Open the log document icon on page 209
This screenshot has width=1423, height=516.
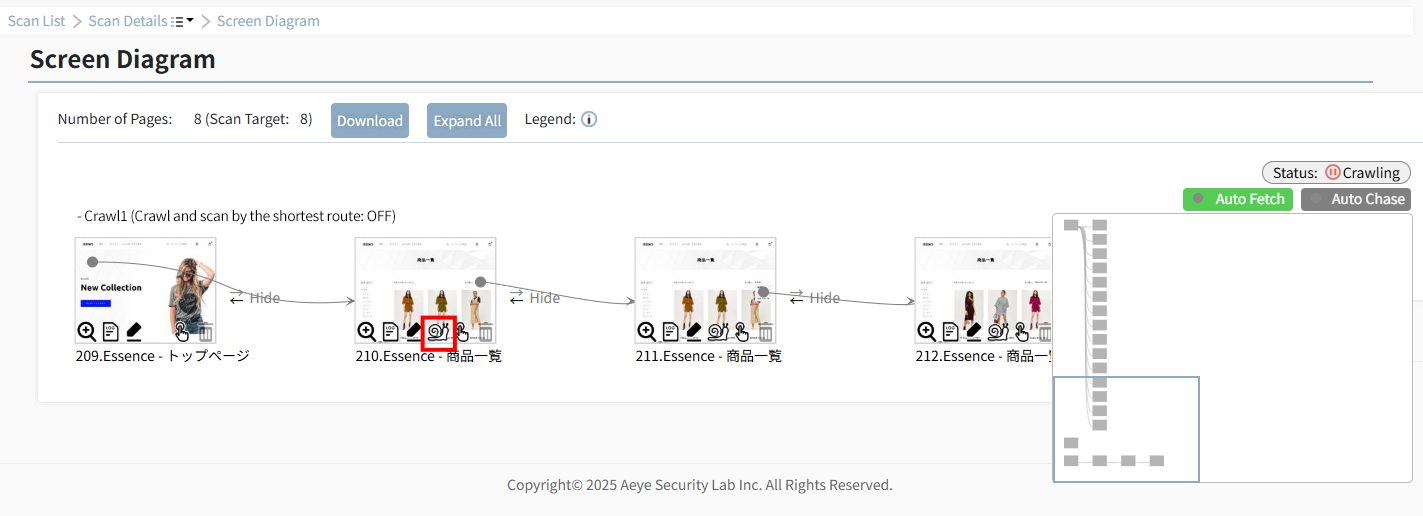click(x=111, y=331)
